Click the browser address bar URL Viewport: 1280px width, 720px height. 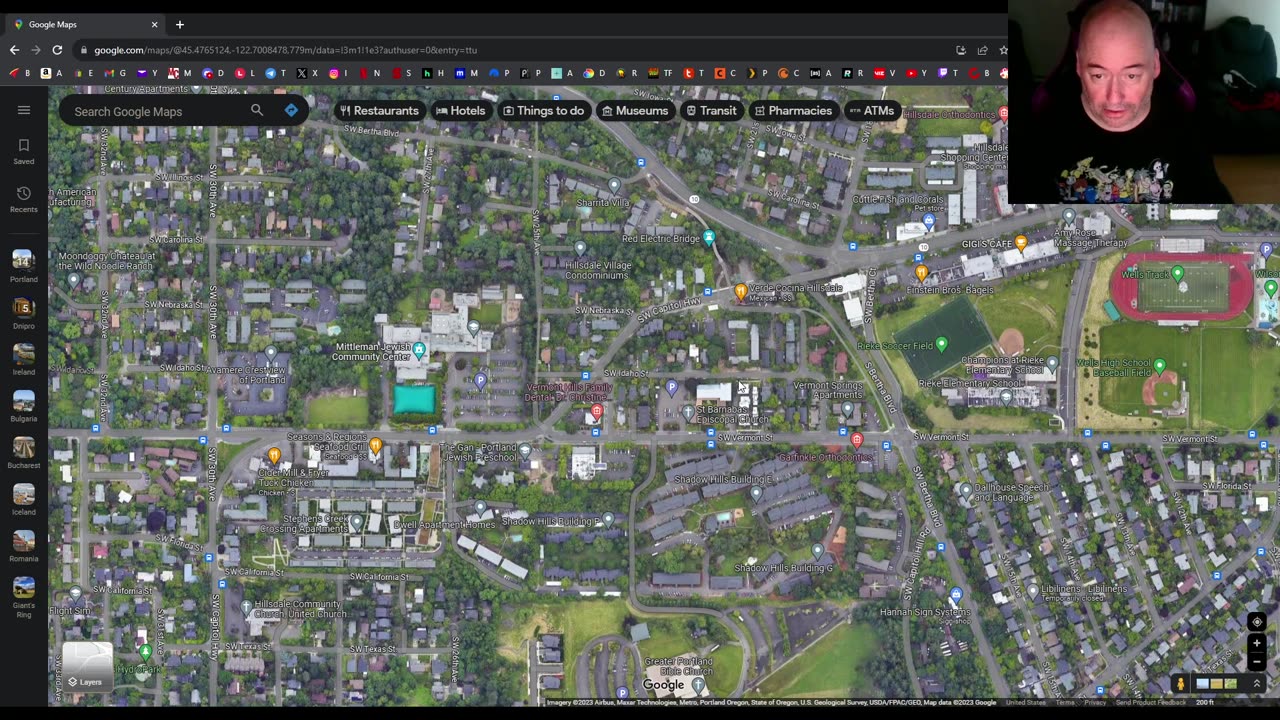coord(286,50)
